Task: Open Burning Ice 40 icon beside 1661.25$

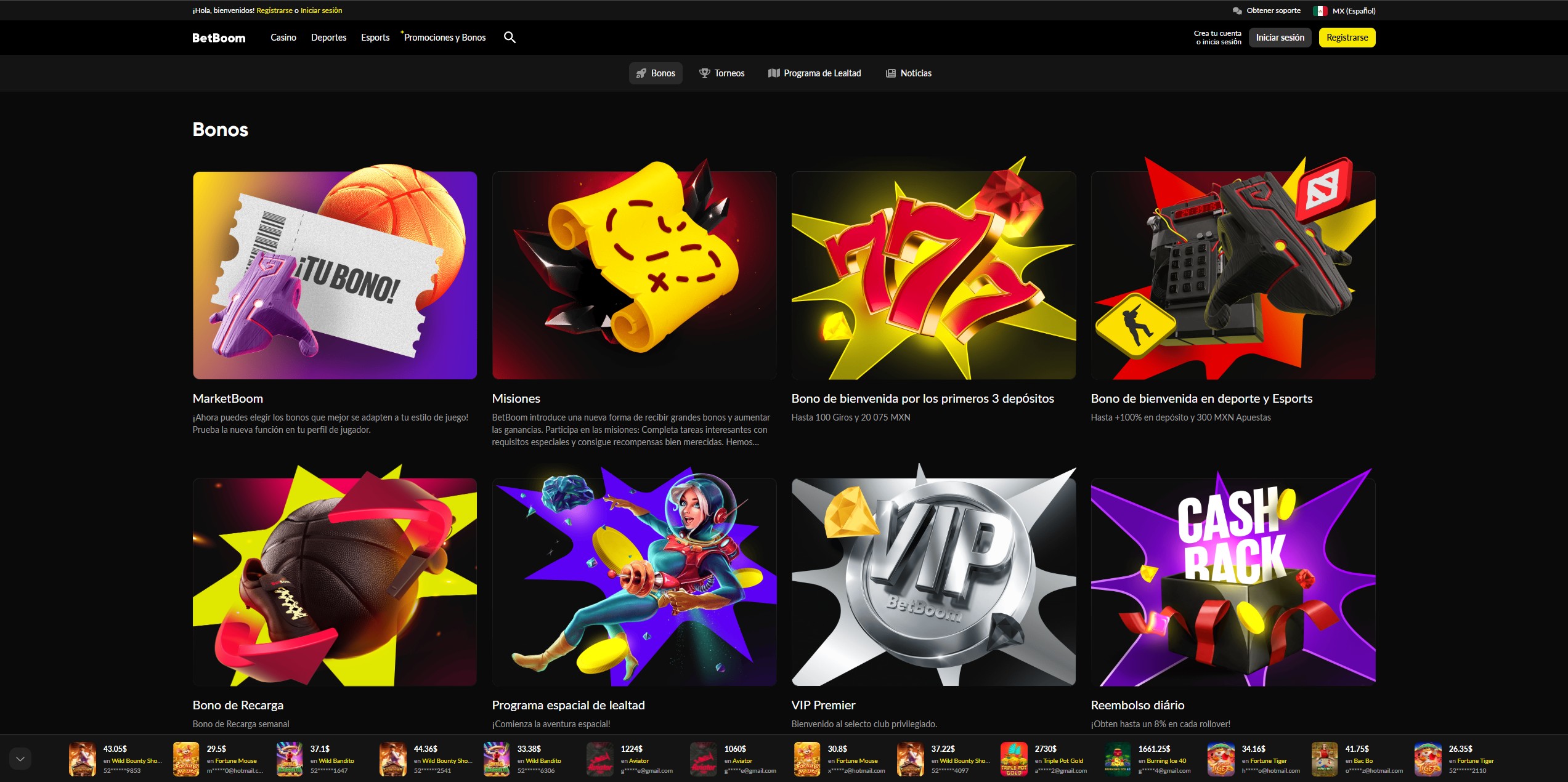Action: [1118, 759]
